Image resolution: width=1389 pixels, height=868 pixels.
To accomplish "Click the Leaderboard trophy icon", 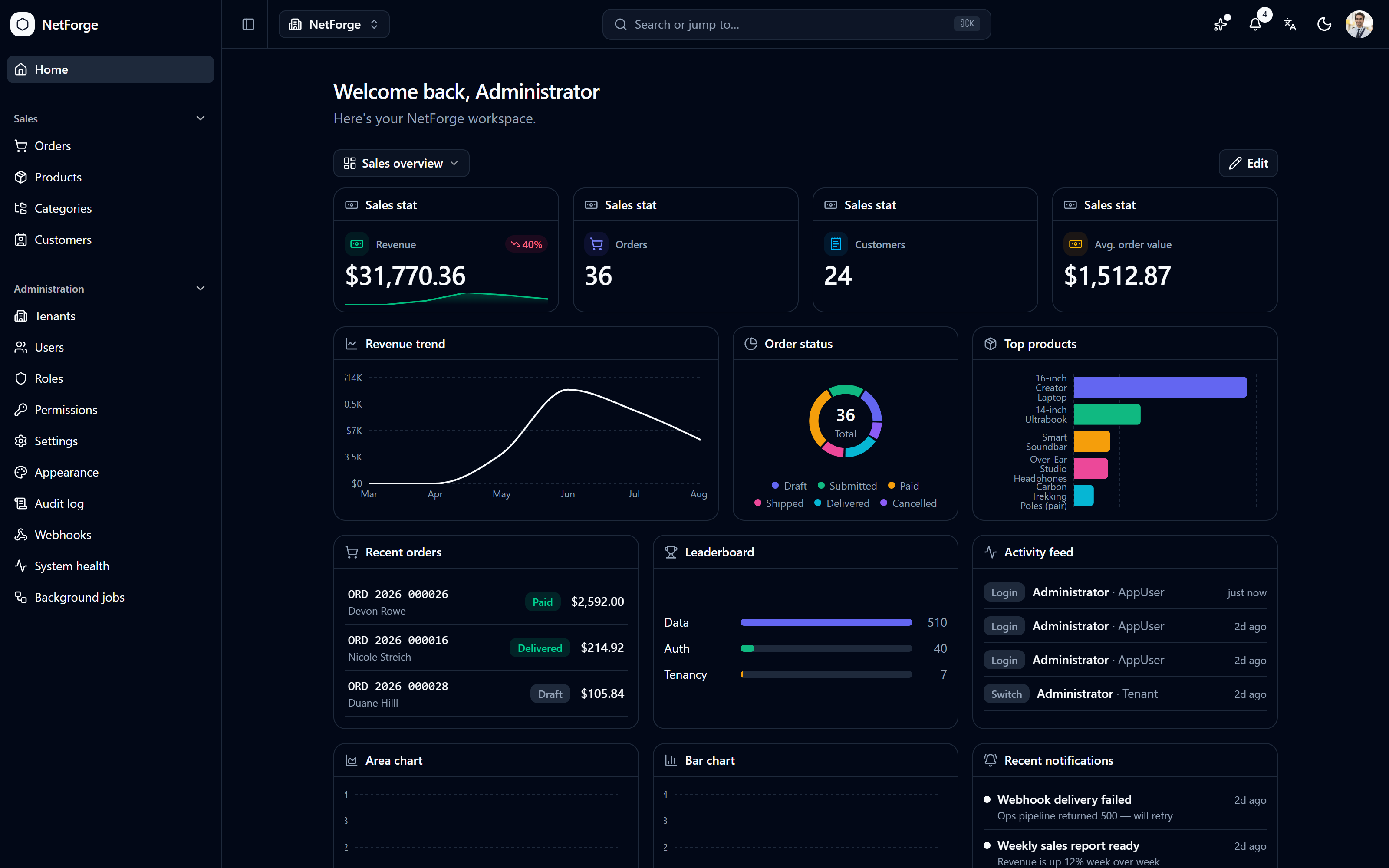I will 671,552.
